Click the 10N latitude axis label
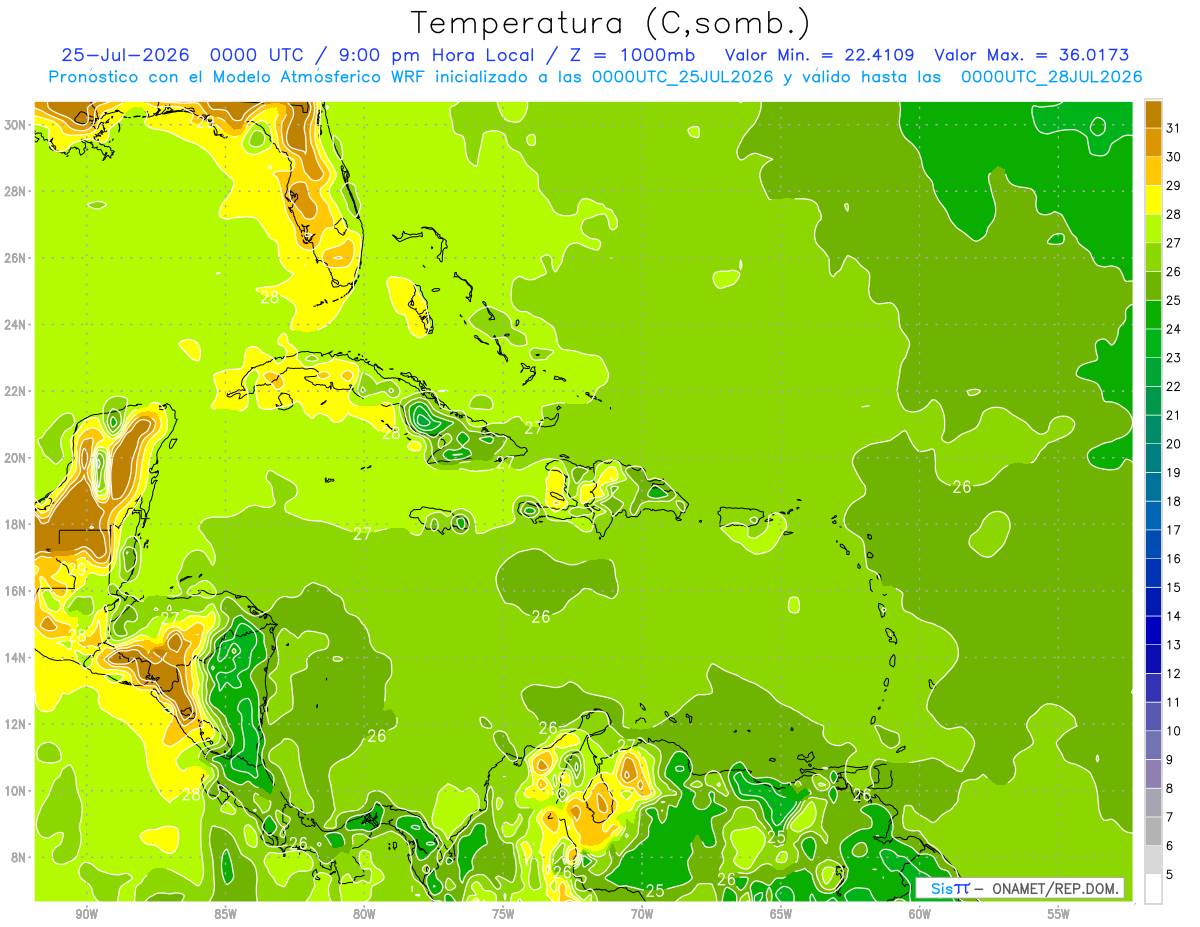 coord(17,791)
